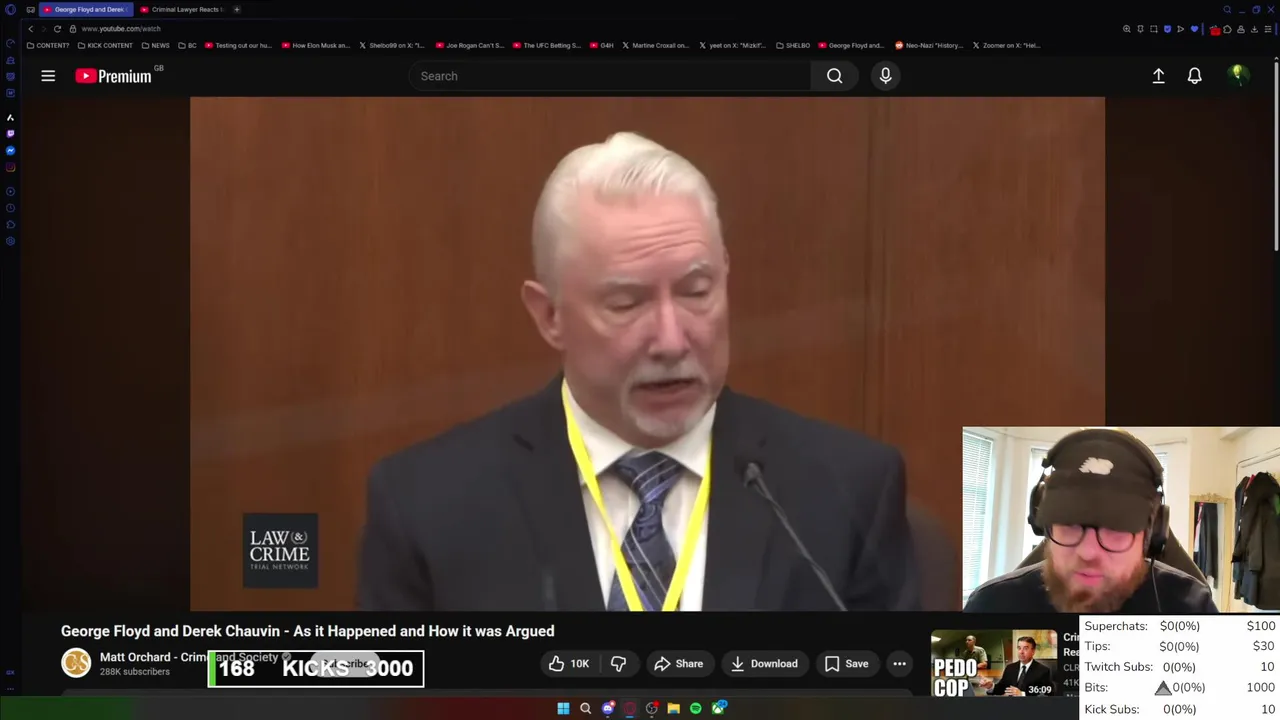Image resolution: width=1280 pixels, height=720 pixels.
Task: Click the main video player area
Action: [x=647, y=353]
